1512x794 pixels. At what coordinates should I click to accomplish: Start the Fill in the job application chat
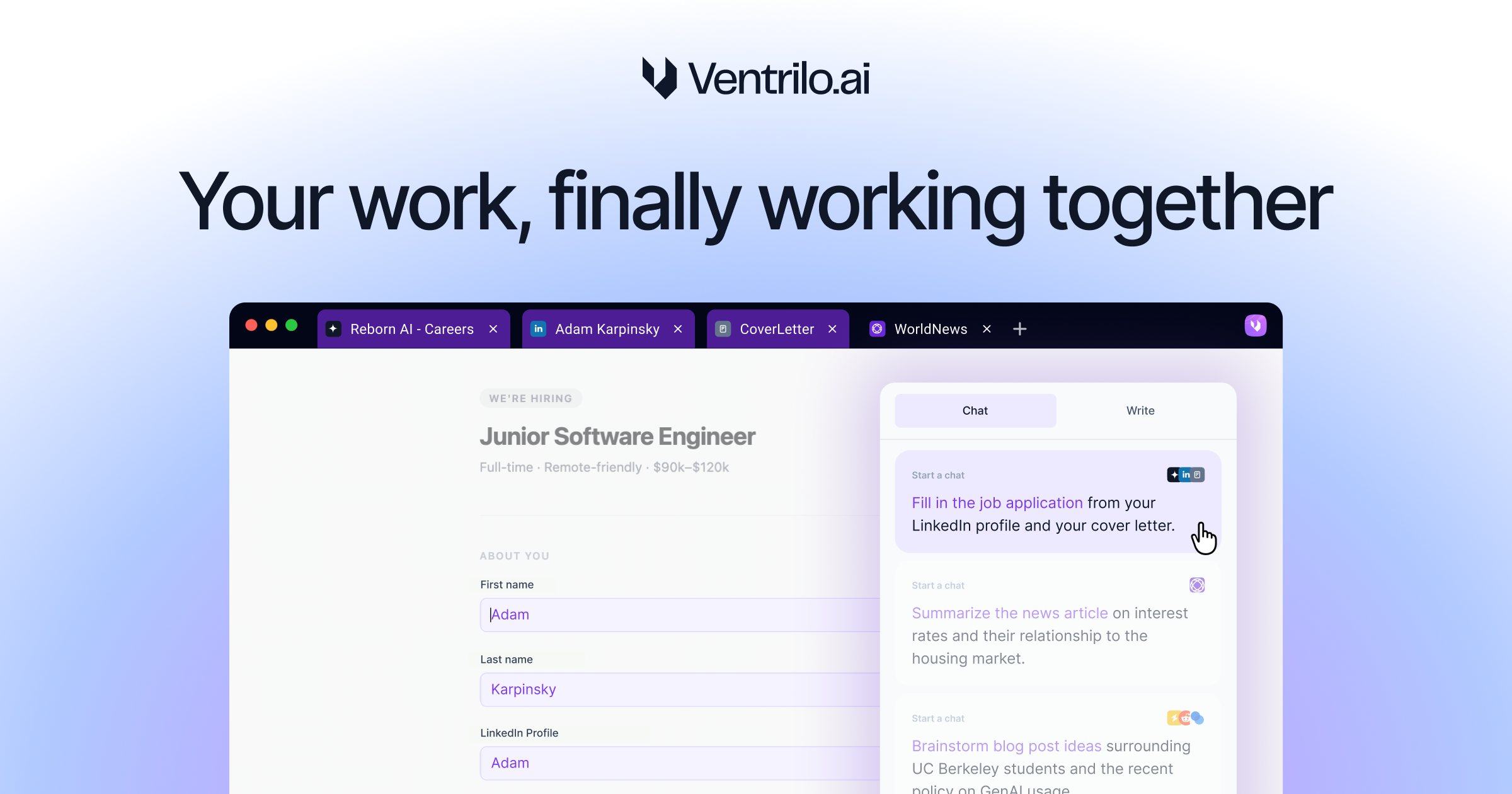tap(1058, 502)
